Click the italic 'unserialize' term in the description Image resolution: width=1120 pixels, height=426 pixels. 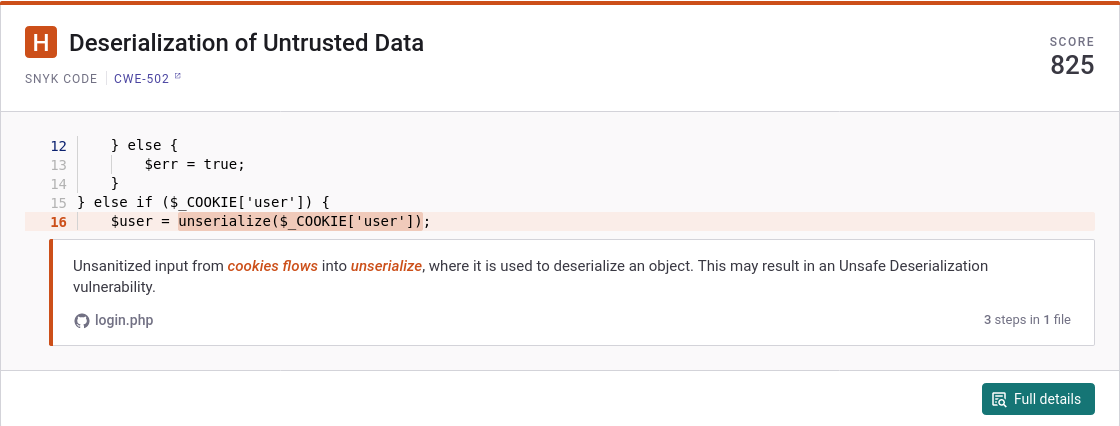coord(386,266)
